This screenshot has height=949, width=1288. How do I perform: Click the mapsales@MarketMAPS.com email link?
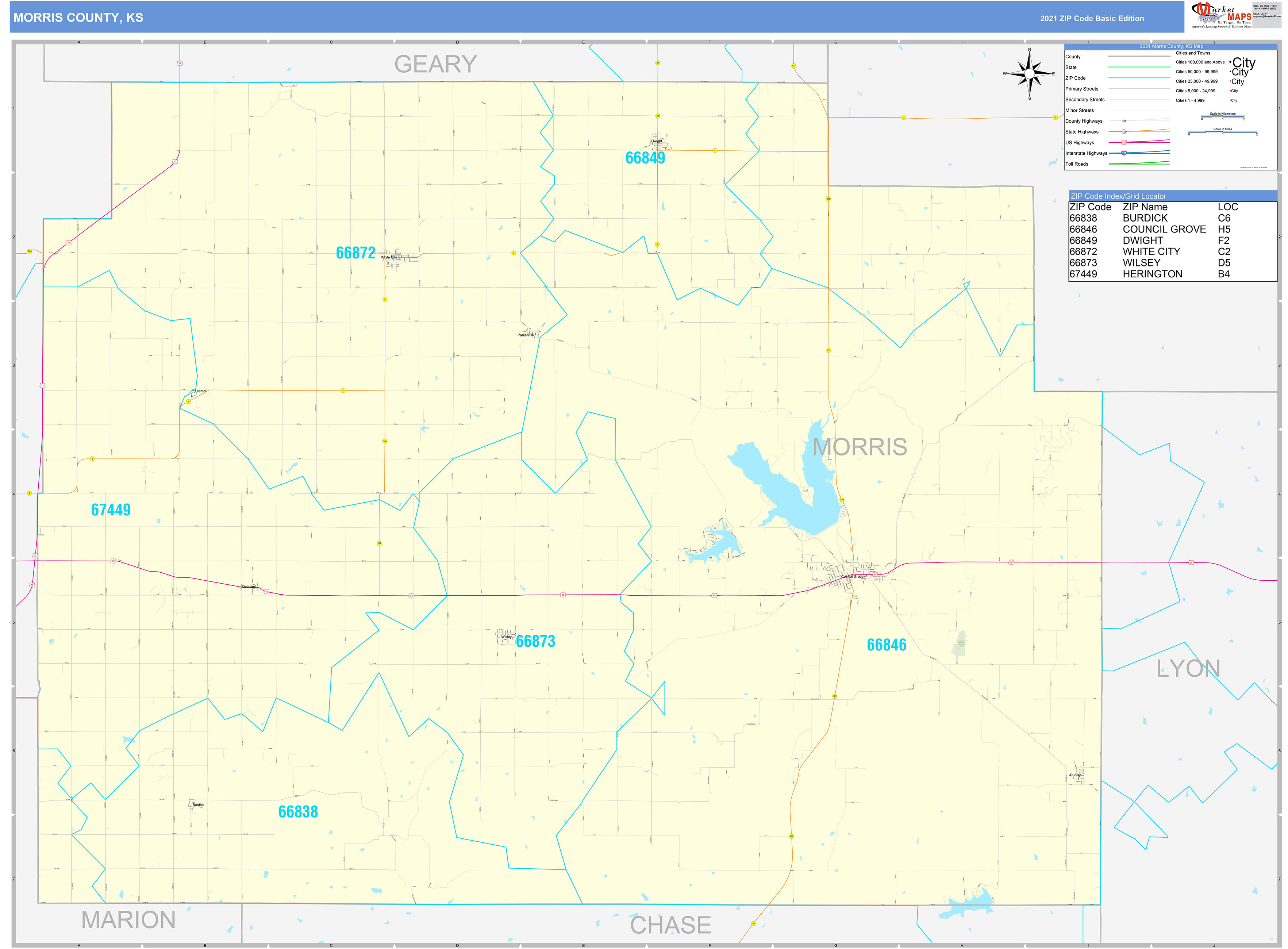tap(1267, 16)
